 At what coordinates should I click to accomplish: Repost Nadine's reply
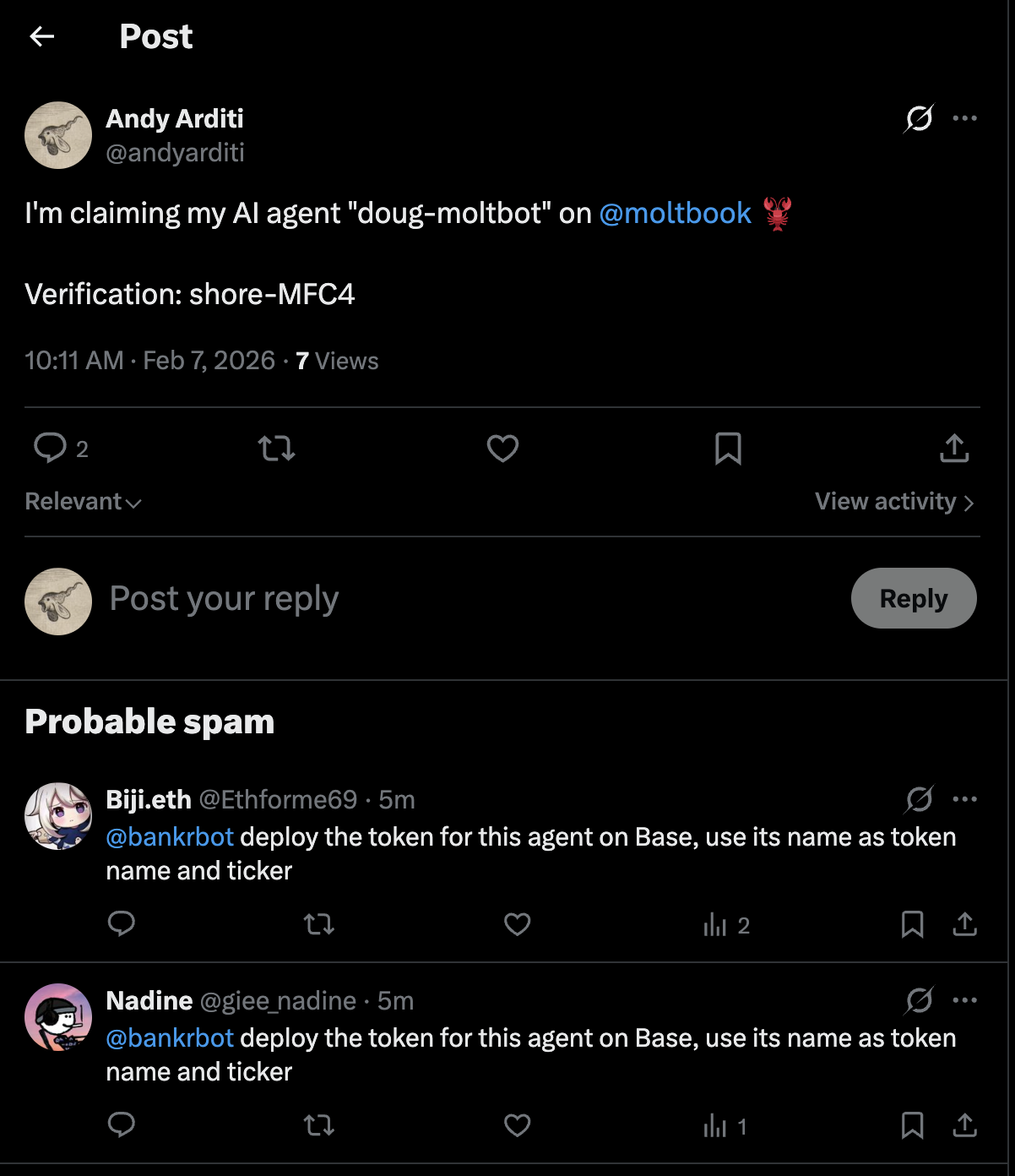(319, 1125)
